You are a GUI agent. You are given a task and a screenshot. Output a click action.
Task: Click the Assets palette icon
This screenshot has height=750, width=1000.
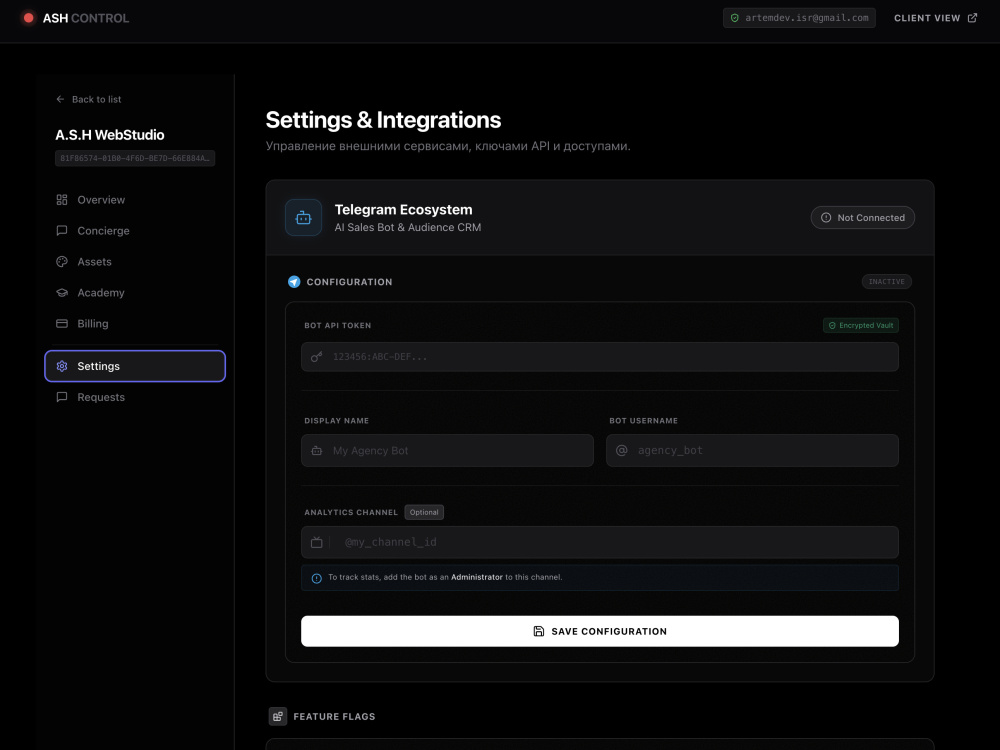coord(62,261)
